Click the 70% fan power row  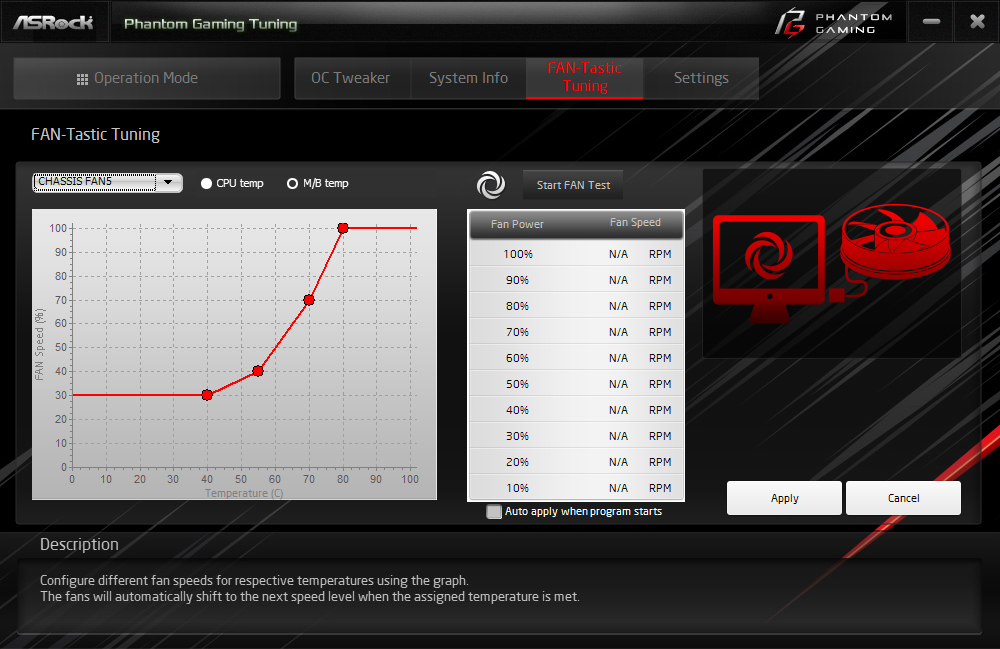(x=576, y=332)
